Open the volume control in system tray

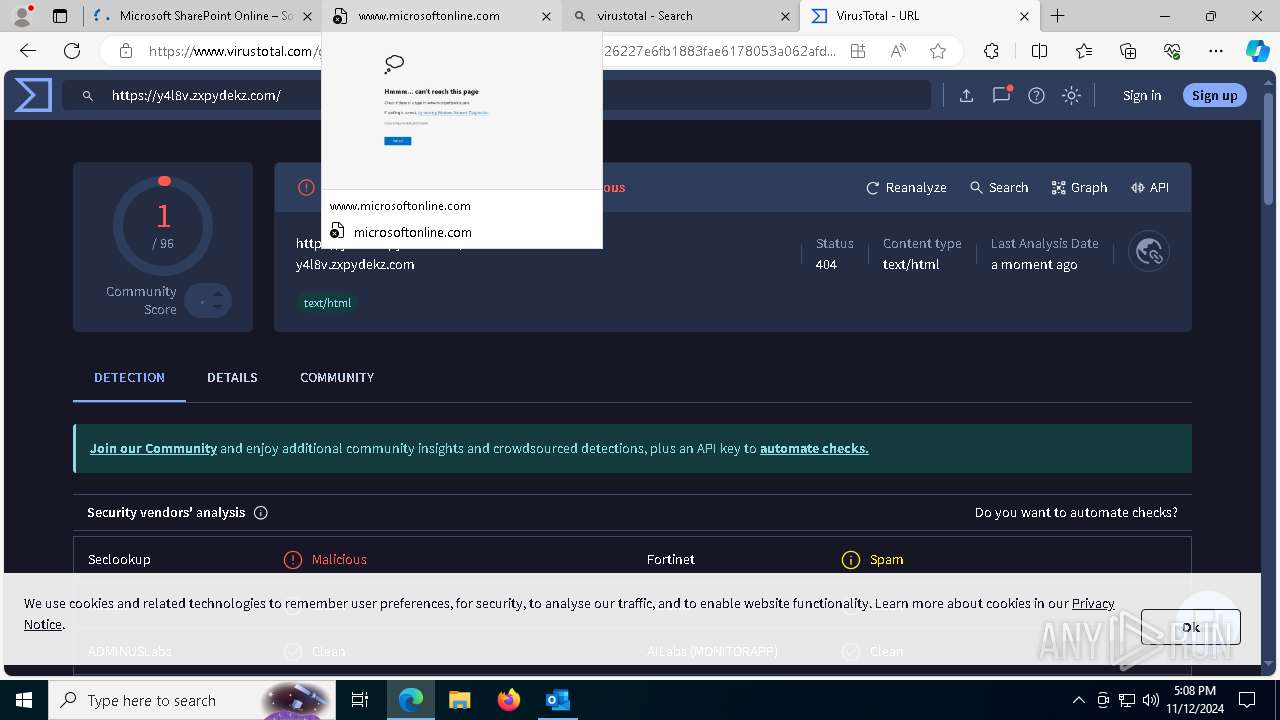point(1150,700)
